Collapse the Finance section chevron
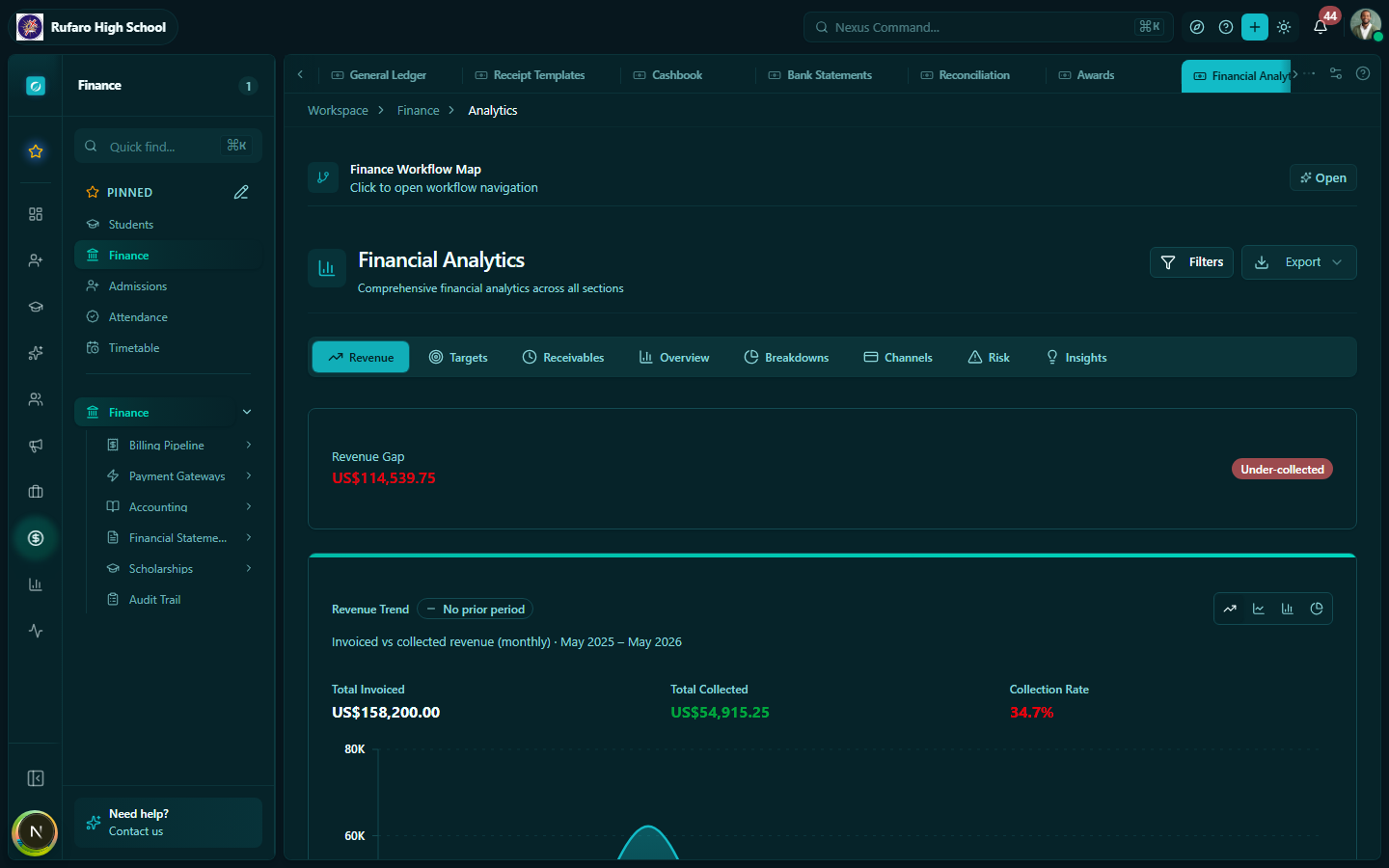This screenshot has height=868, width=1389. [247, 412]
